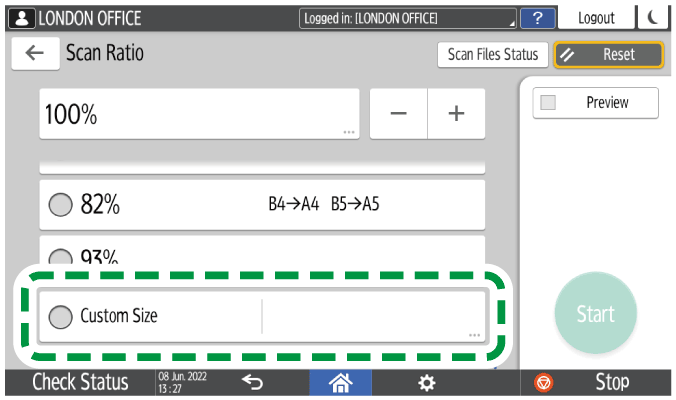Open Check Status in bottom bar
676x400 pixels.
(x=80, y=382)
